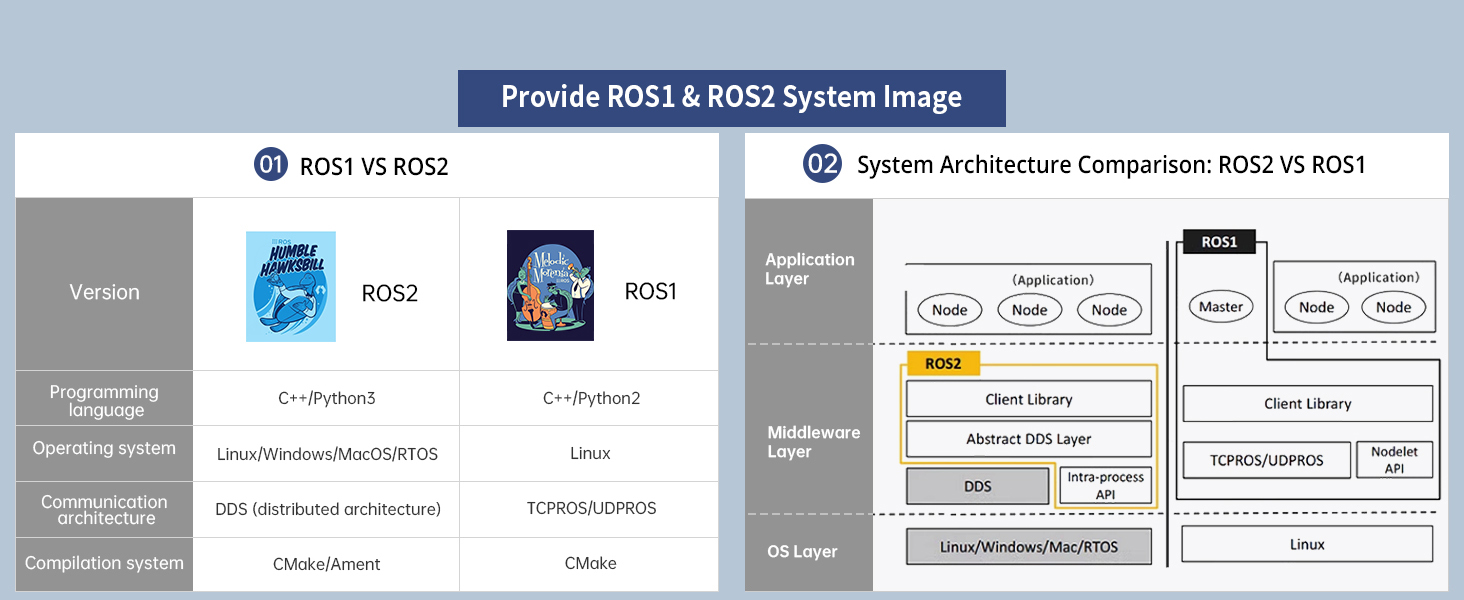The width and height of the screenshot is (1464, 600).
Task: Select the black ROS1 tag in diagram
Action: pos(1218,242)
